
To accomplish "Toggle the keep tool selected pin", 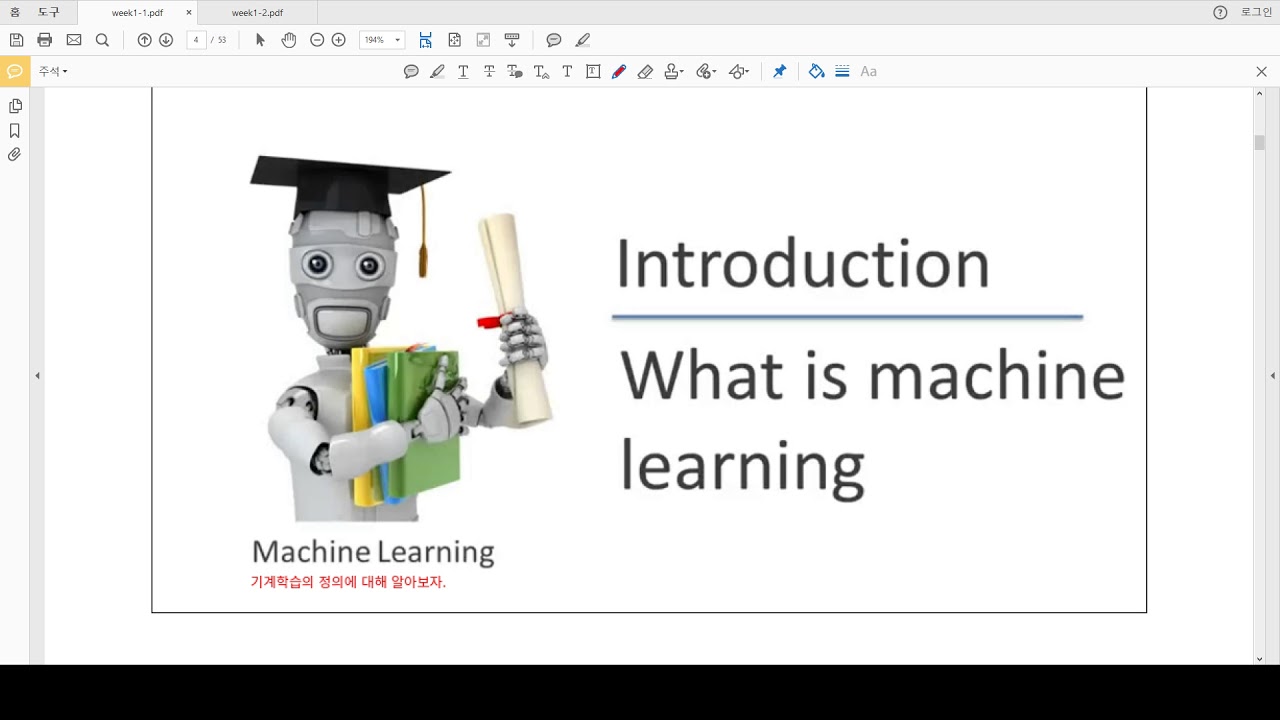I will pos(779,71).
